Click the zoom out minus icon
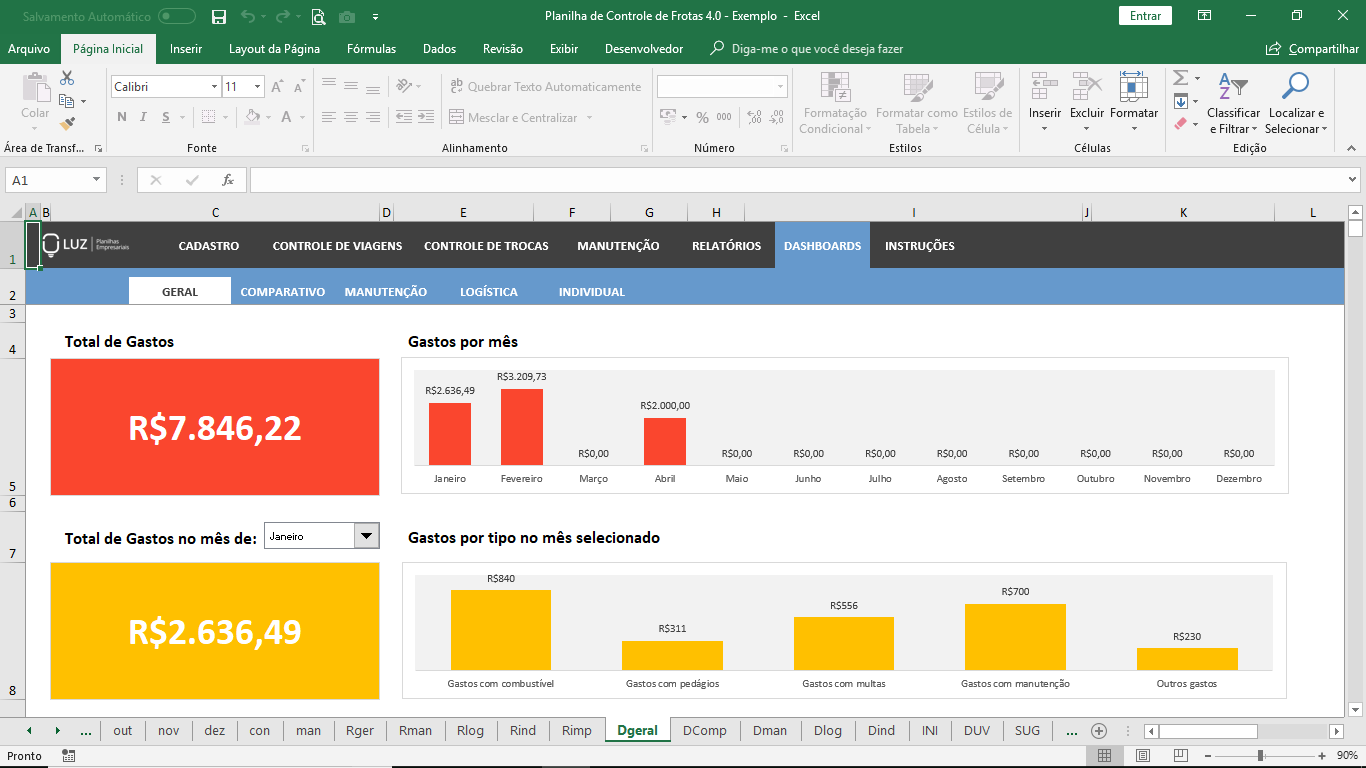Image resolution: width=1366 pixels, height=768 pixels. pyautogui.click(x=1209, y=756)
